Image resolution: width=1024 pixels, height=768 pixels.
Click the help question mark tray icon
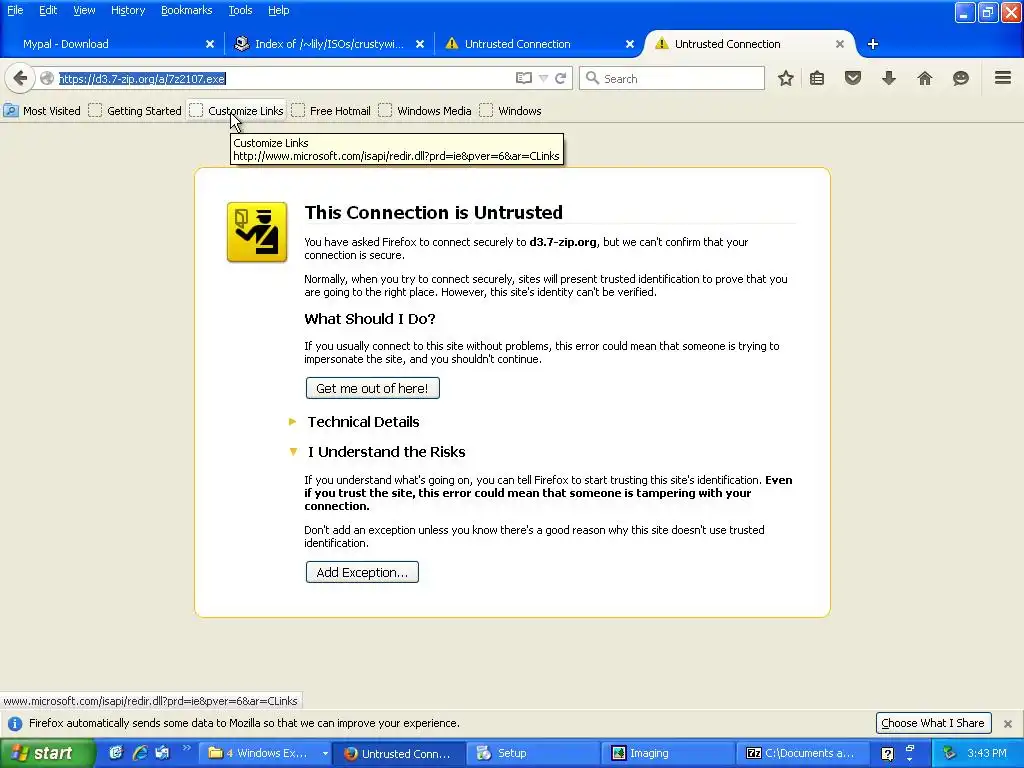887,754
